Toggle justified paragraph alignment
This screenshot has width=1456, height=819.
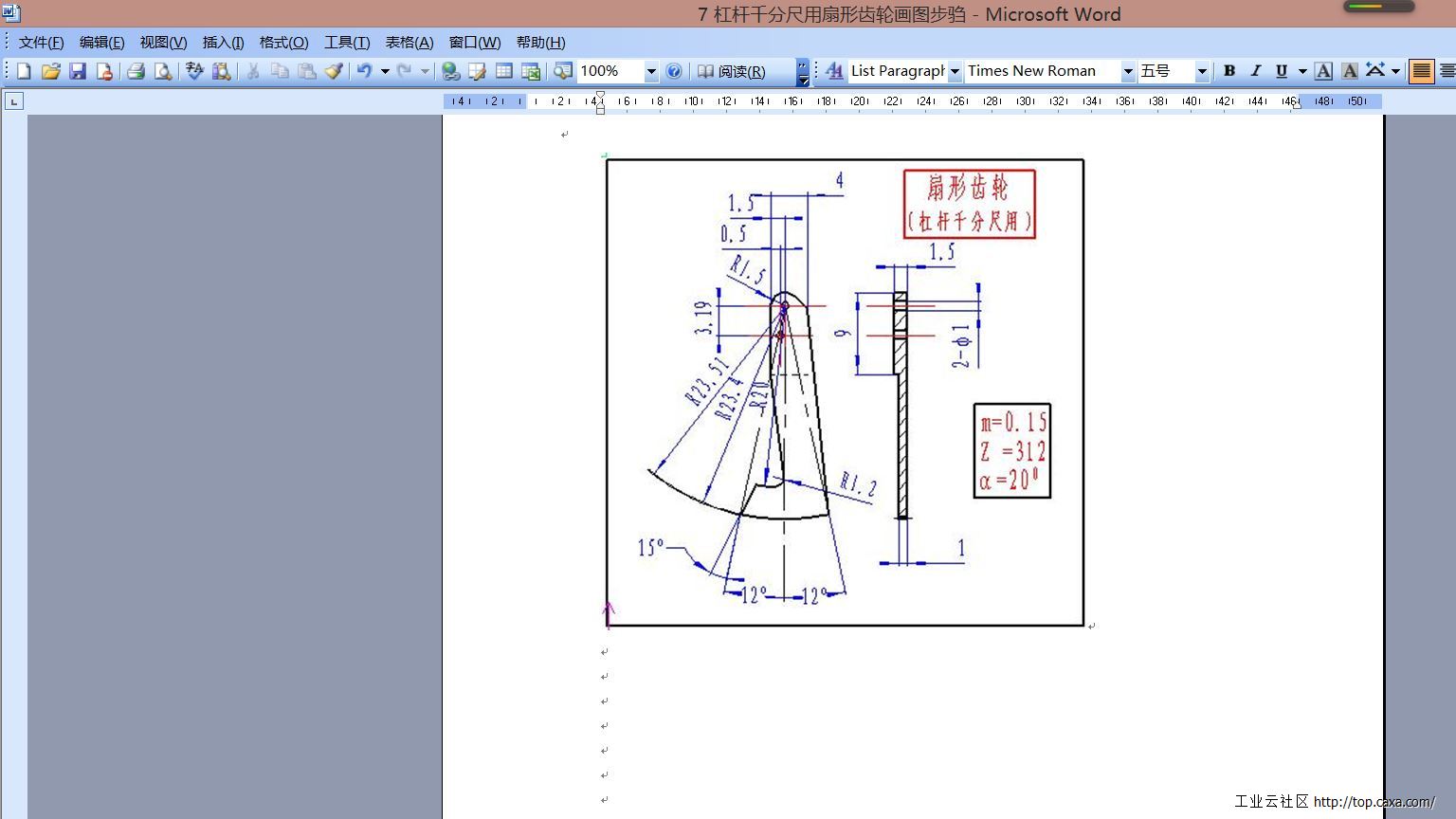(x=1421, y=71)
